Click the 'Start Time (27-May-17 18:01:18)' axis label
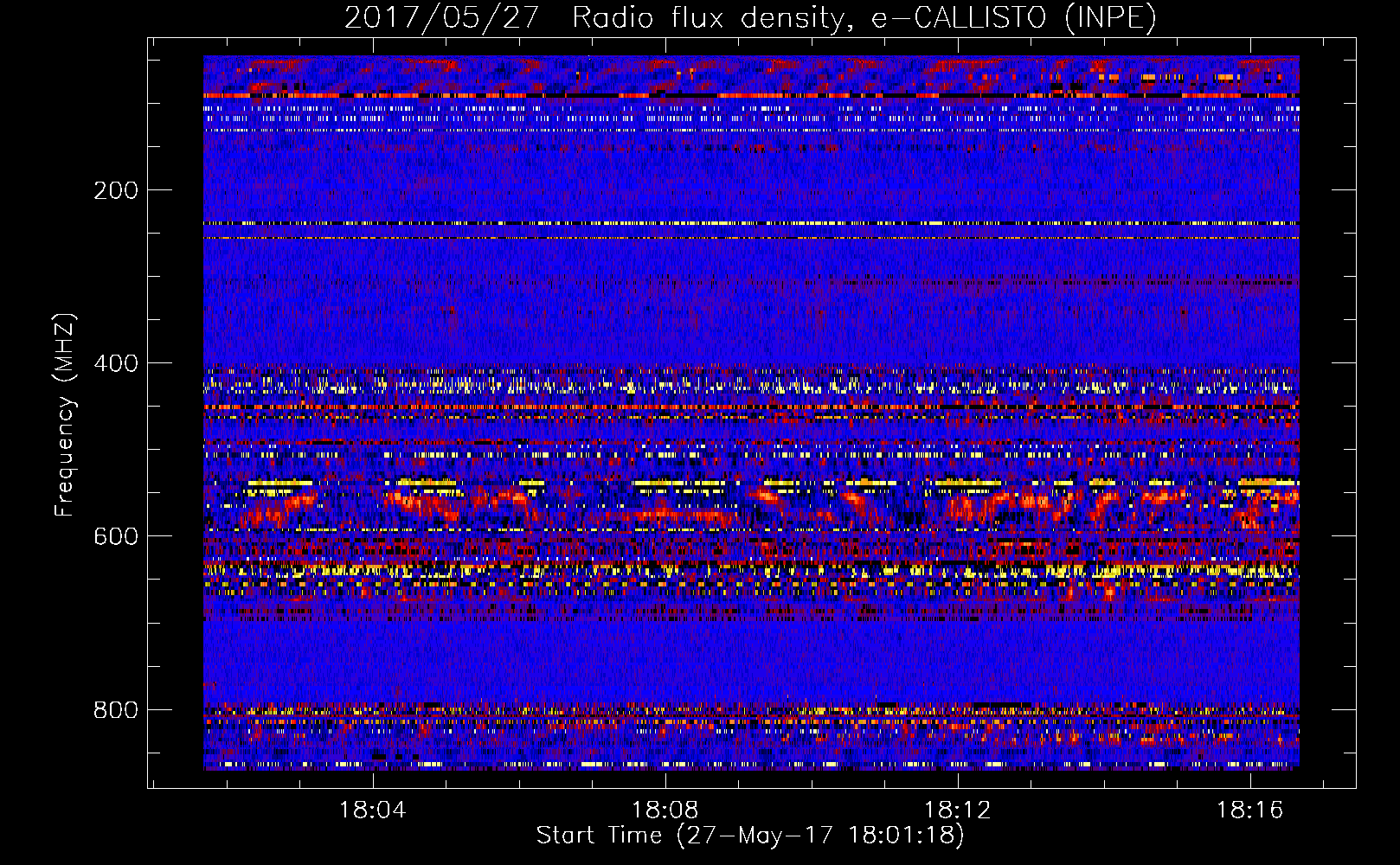The height and width of the screenshot is (865, 1400). pyautogui.click(x=750, y=836)
